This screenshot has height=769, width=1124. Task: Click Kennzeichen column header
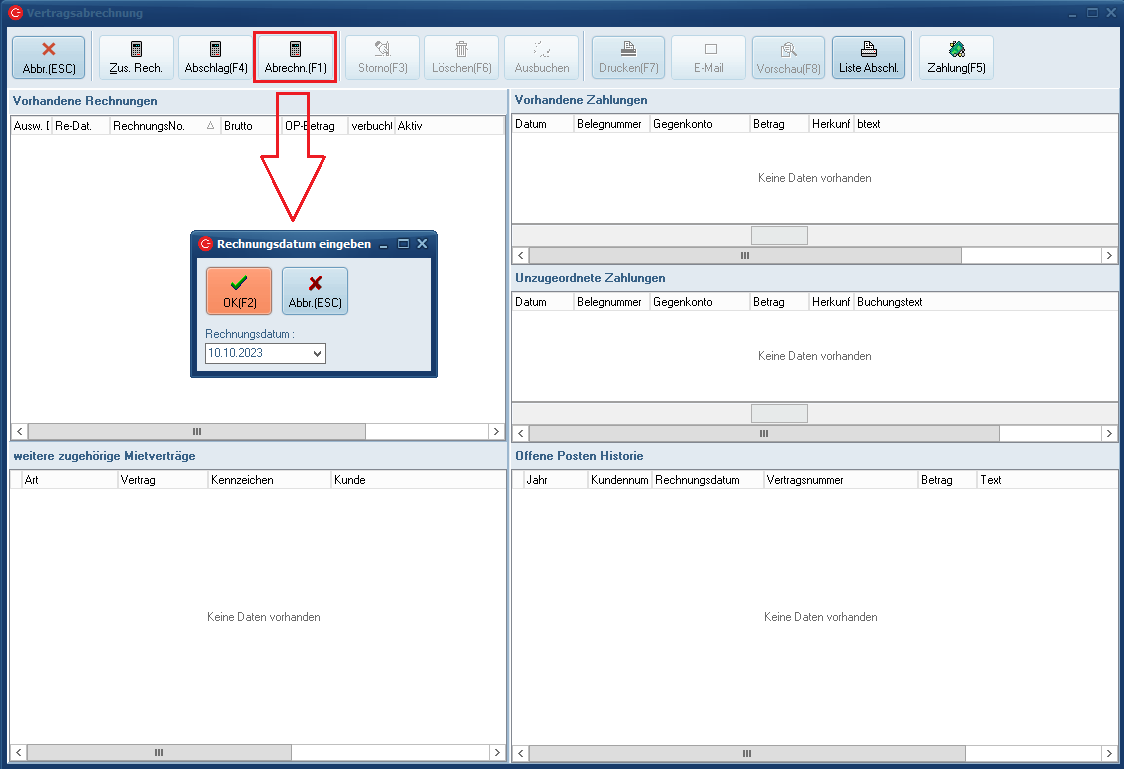coord(268,480)
